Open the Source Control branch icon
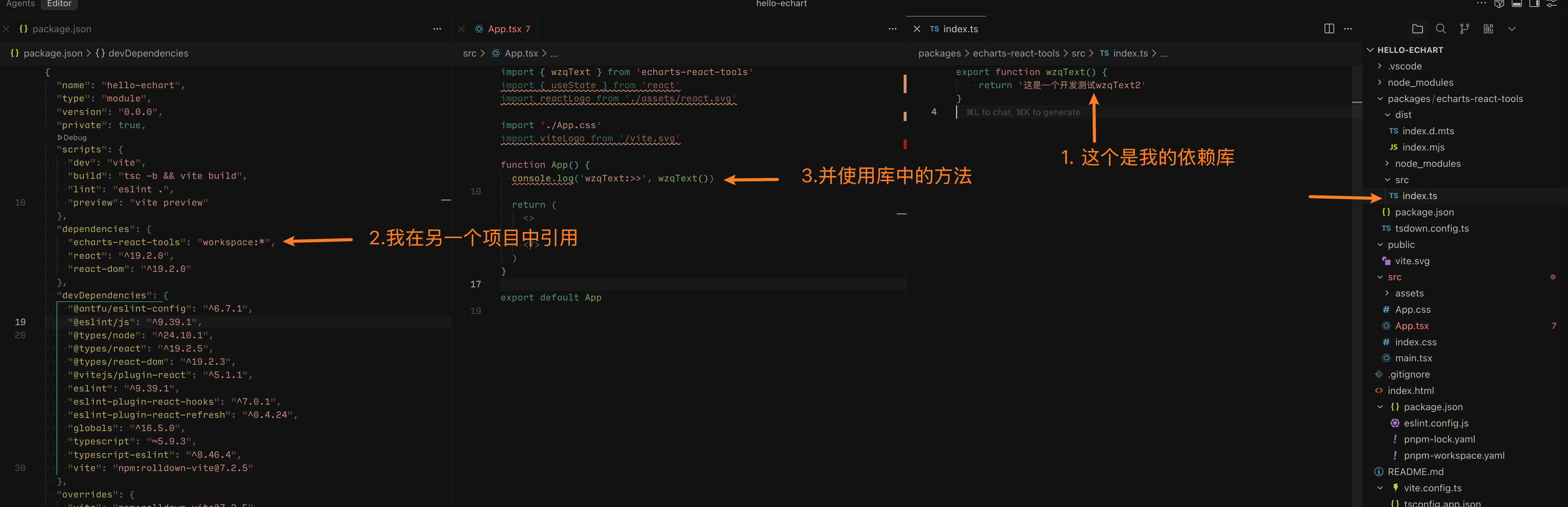1568x507 pixels. (x=1465, y=29)
